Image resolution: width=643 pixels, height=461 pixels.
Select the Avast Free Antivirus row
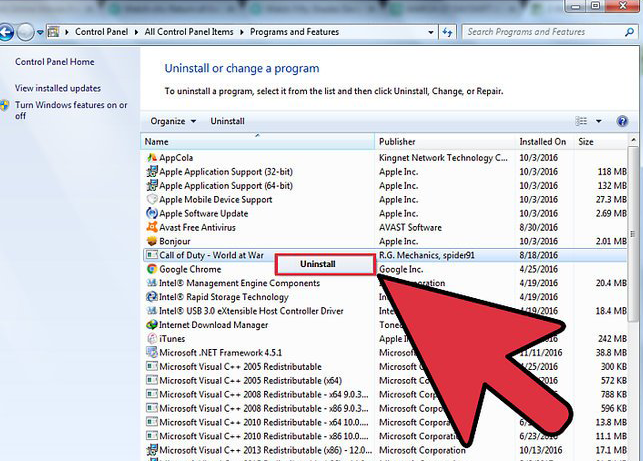tap(385, 227)
